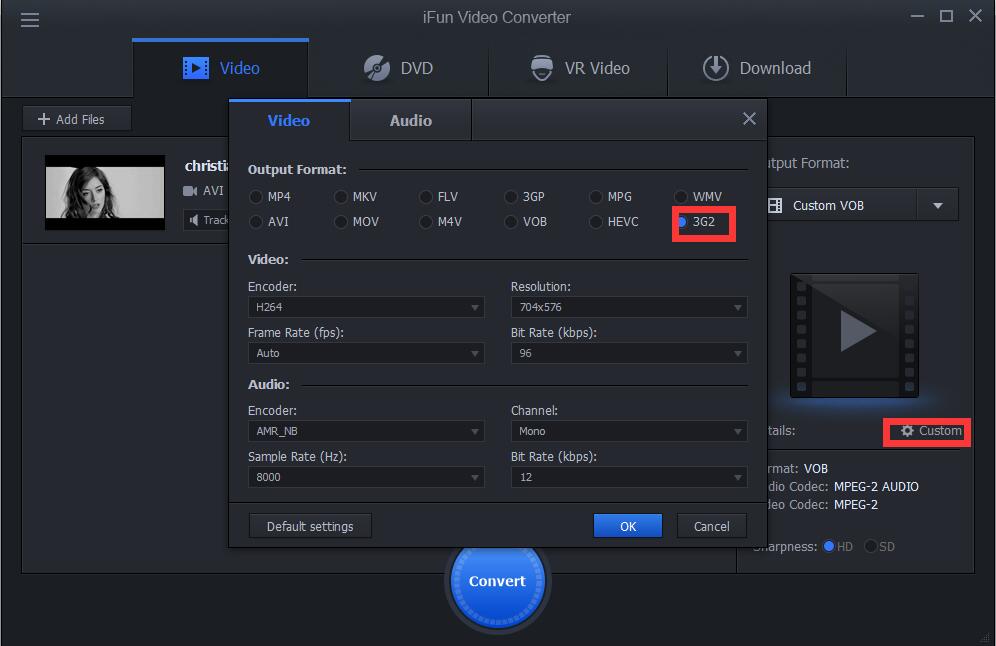Click the Download arrow icon
Screen dimensions: 996x646
pos(716,68)
